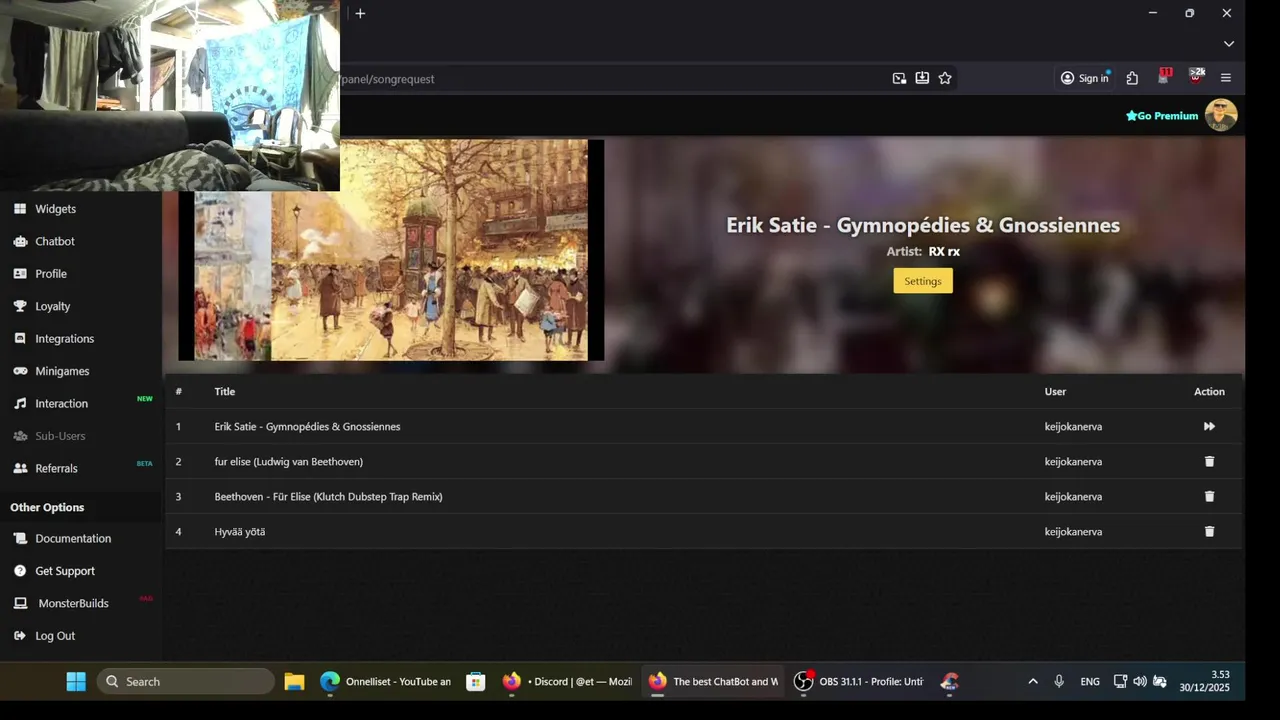Screen dimensions: 1280x720
Task: Switch to the OBS 31.1.1 taskbar window
Action: (858, 681)
